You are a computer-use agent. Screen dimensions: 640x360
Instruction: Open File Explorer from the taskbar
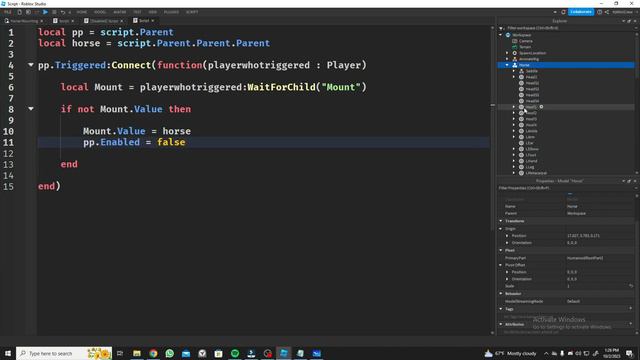(137, 353)
